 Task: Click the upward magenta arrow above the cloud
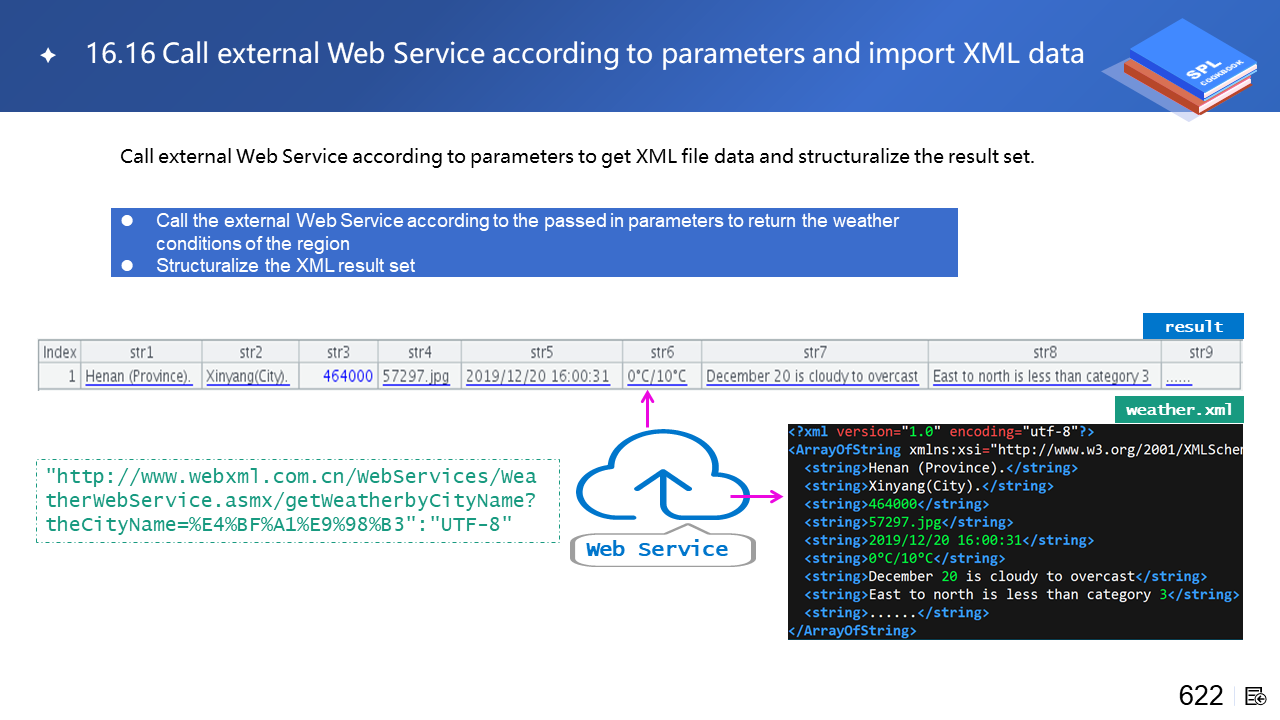(x=647, y=410)
